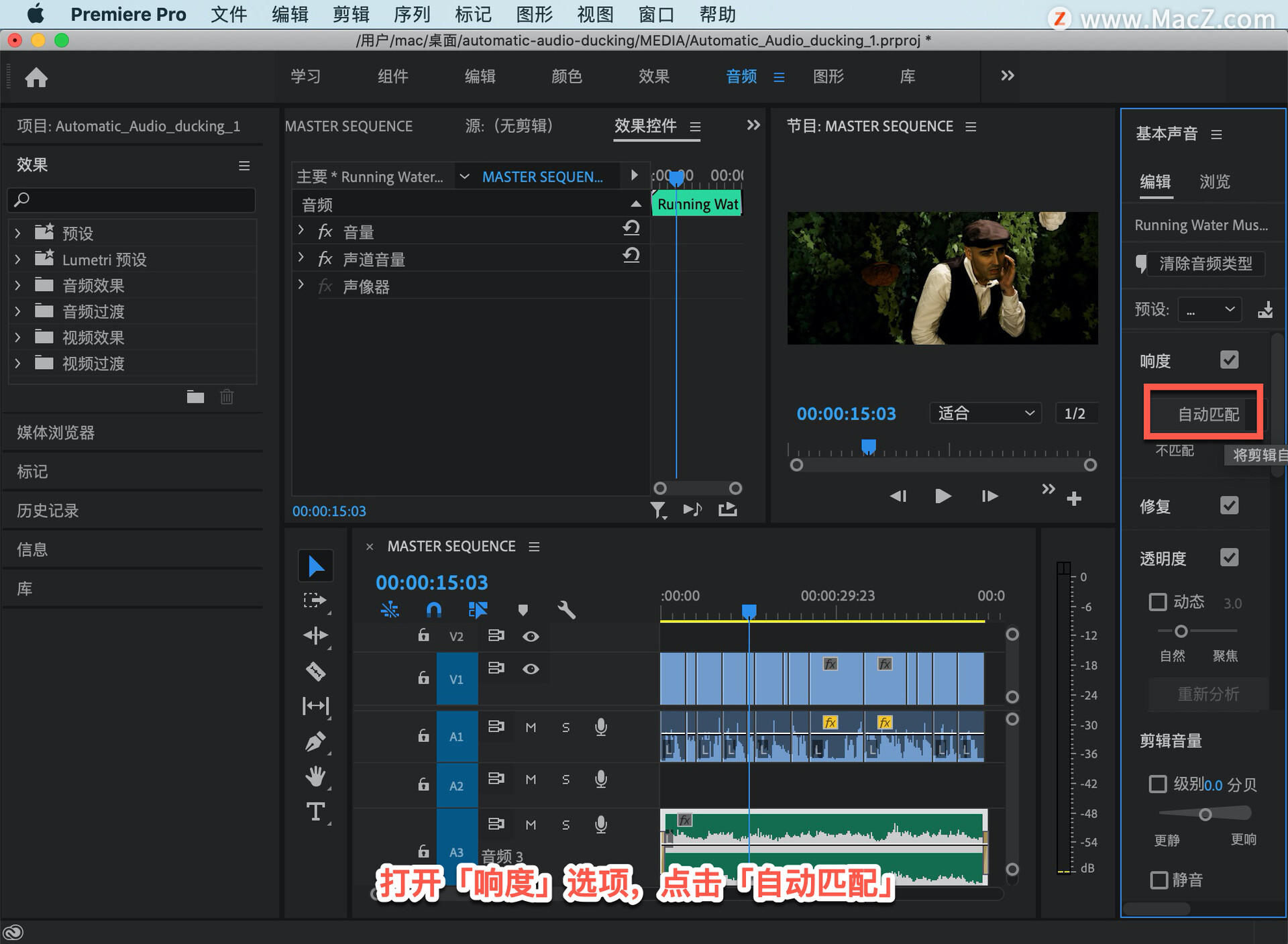Reset the 声道音量 effect
This screenshot has width=1288, height=944.
pyautogui.click(x=631, y=256)
